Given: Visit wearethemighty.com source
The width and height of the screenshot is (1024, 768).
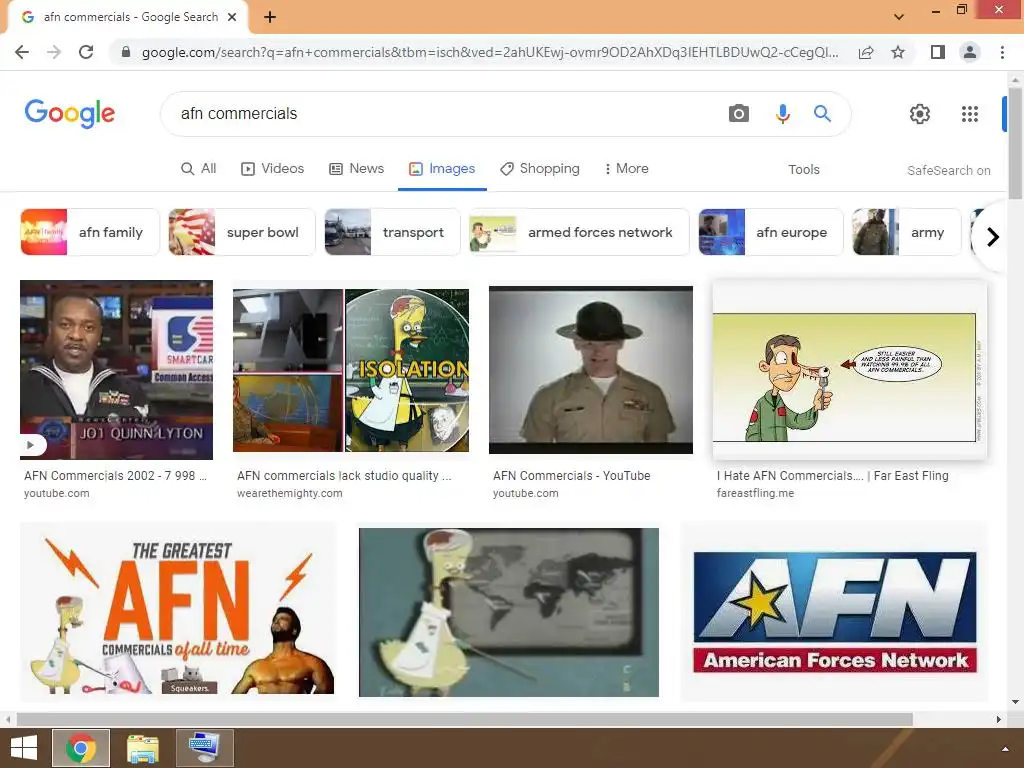Looking at the screenshot, I should pos(289,493).
